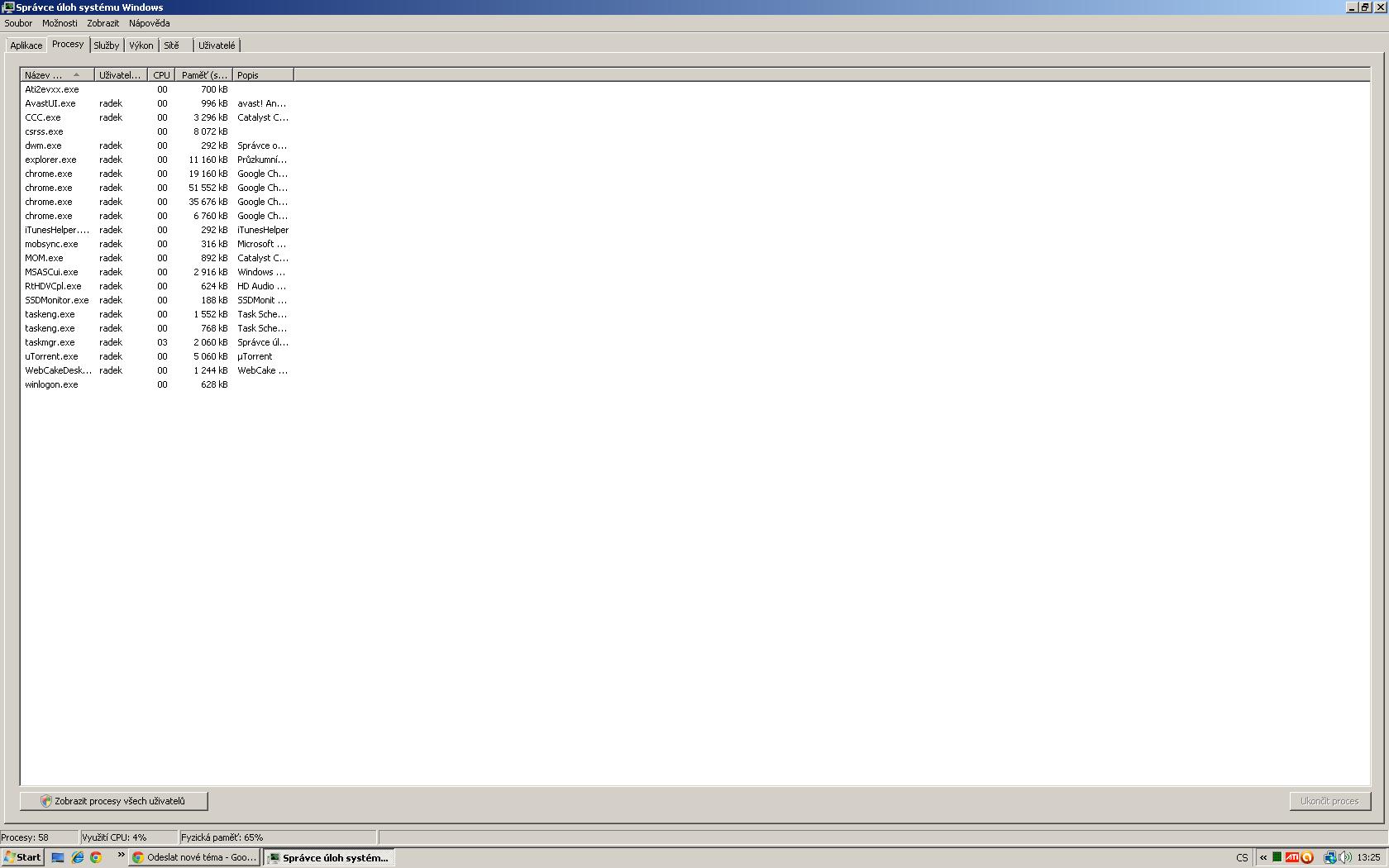Select the WebCakeDesk process row

[157, 370]
